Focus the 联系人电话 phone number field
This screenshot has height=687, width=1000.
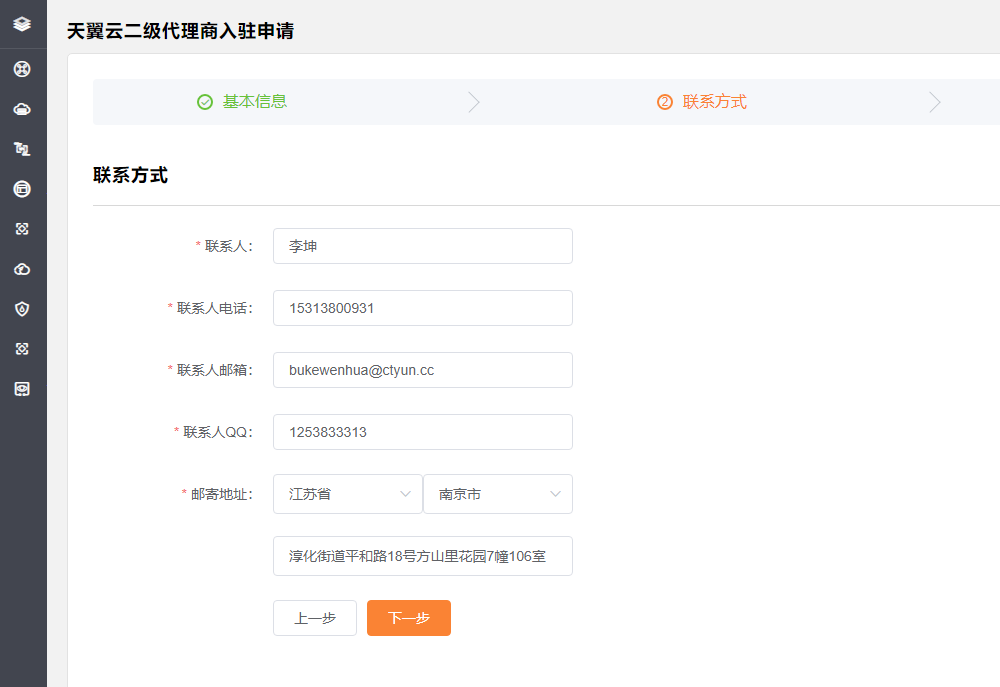click(422, 308)
